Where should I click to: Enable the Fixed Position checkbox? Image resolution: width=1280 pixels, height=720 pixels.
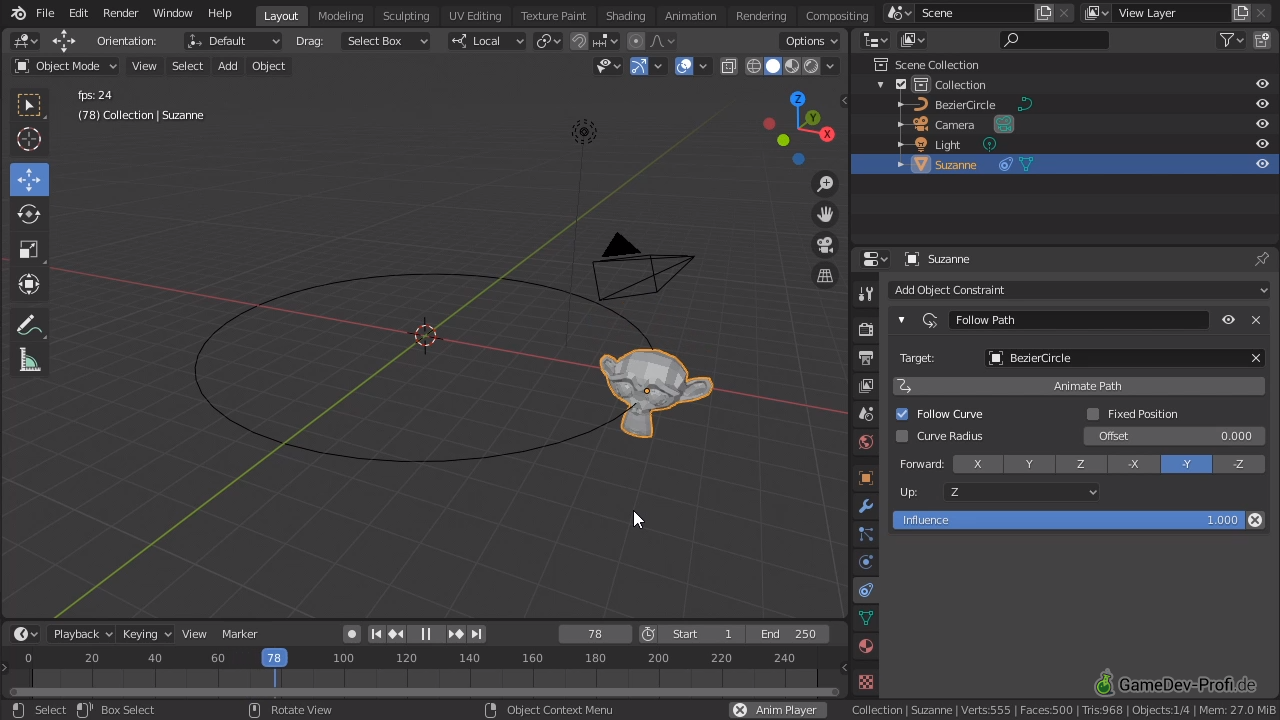click(x=1093, y=414)
